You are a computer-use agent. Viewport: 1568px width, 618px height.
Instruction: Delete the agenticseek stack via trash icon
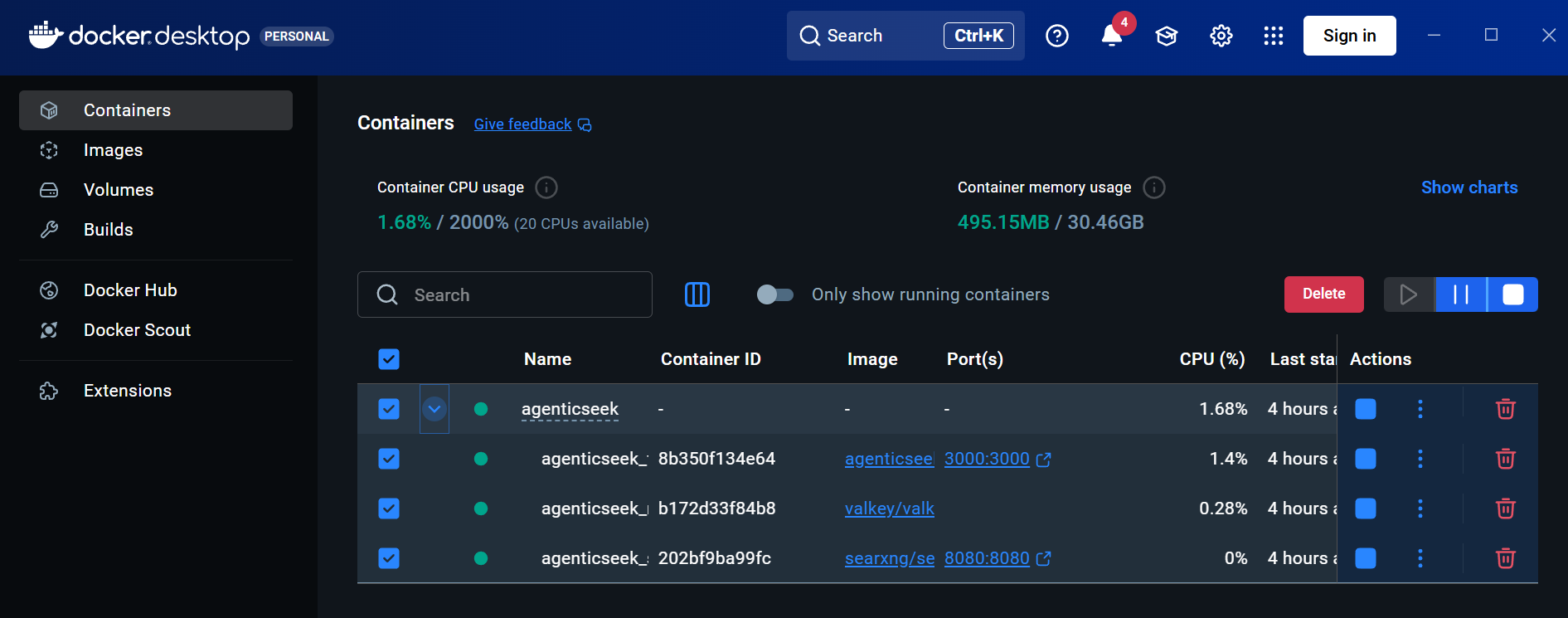coord(1506,409)
